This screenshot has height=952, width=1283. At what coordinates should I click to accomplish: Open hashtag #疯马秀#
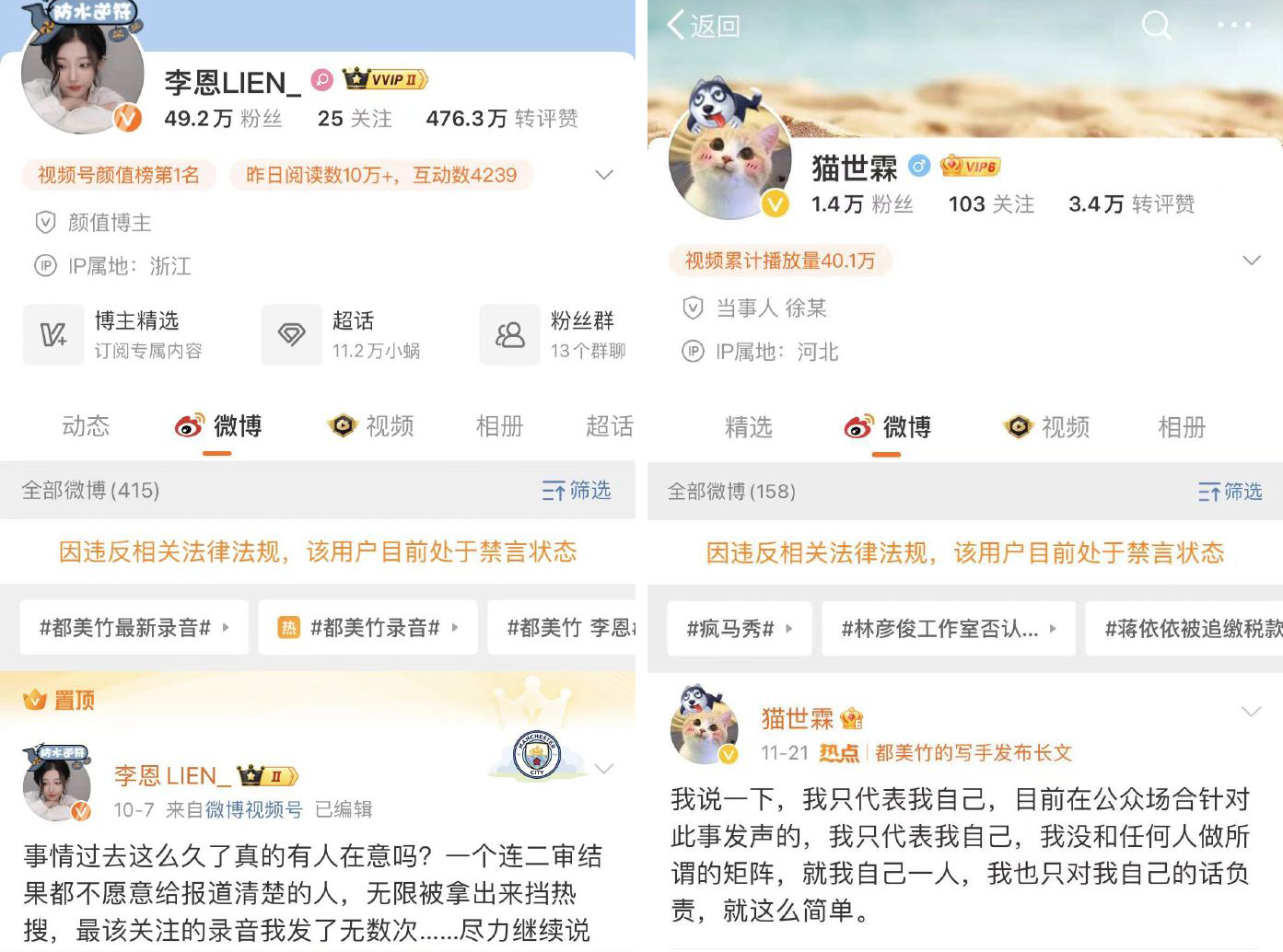(740, 629)
